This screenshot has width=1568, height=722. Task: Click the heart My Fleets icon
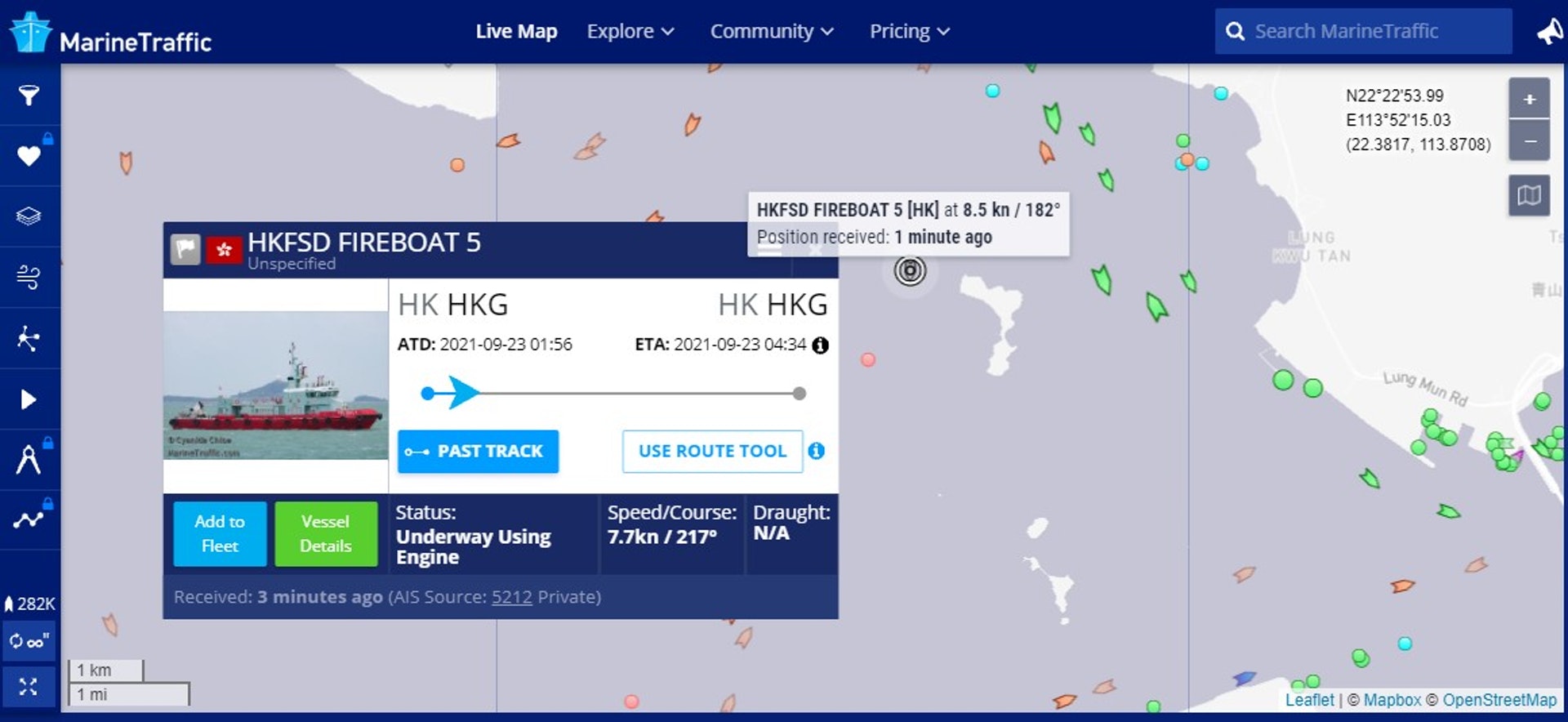(x=29, y=155)
